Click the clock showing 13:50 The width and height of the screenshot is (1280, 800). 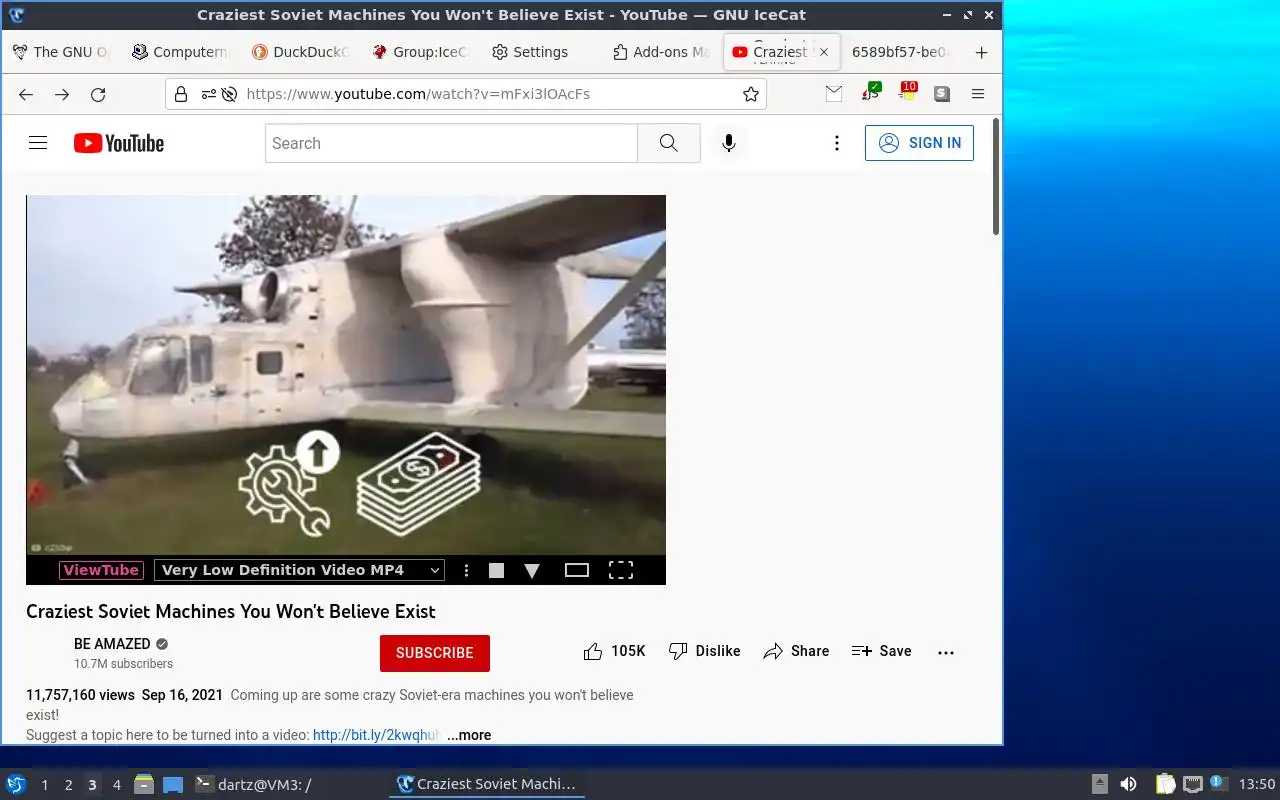pos(1257,784)
